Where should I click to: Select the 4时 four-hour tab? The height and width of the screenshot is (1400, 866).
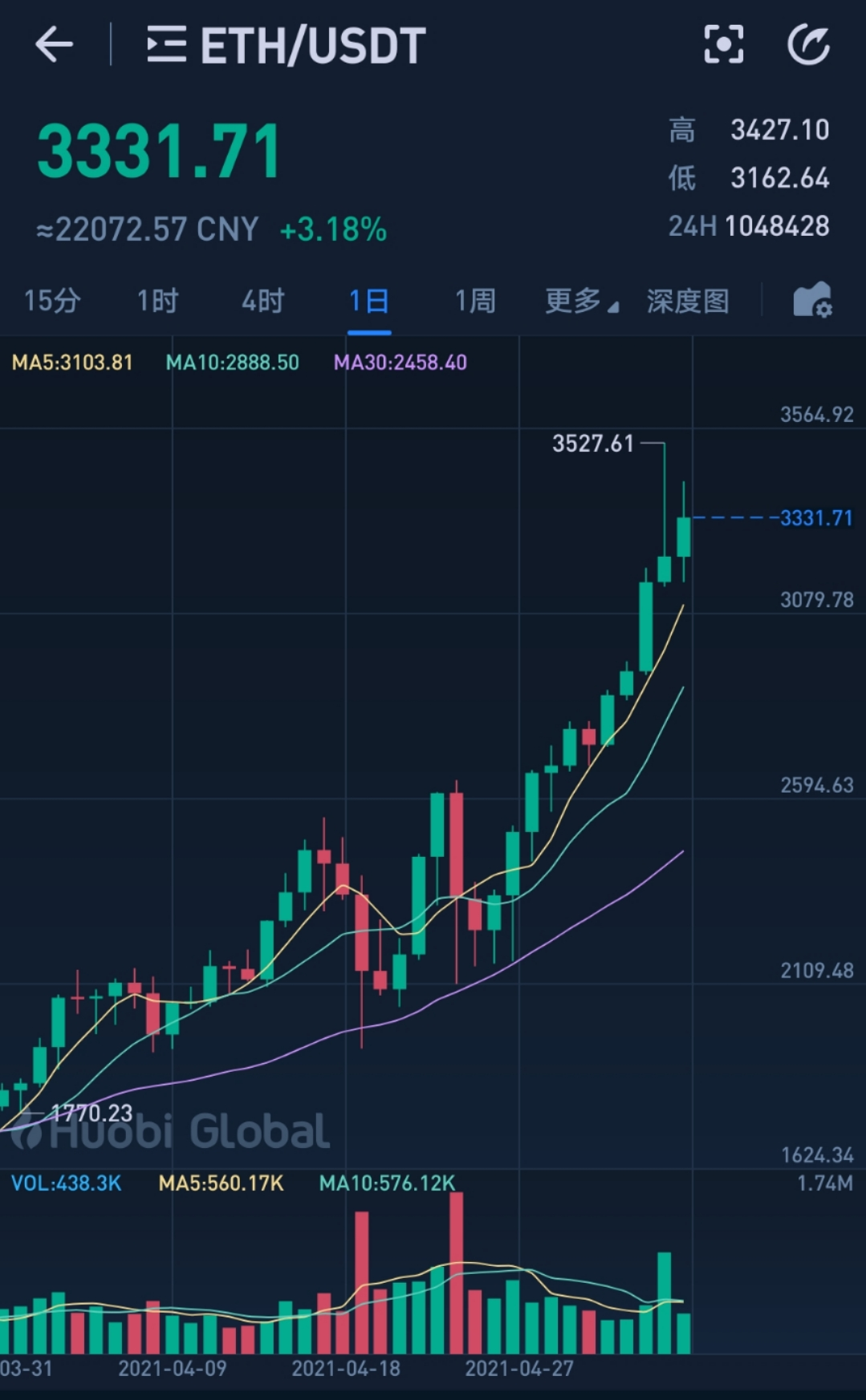click(x=262, y=300)
